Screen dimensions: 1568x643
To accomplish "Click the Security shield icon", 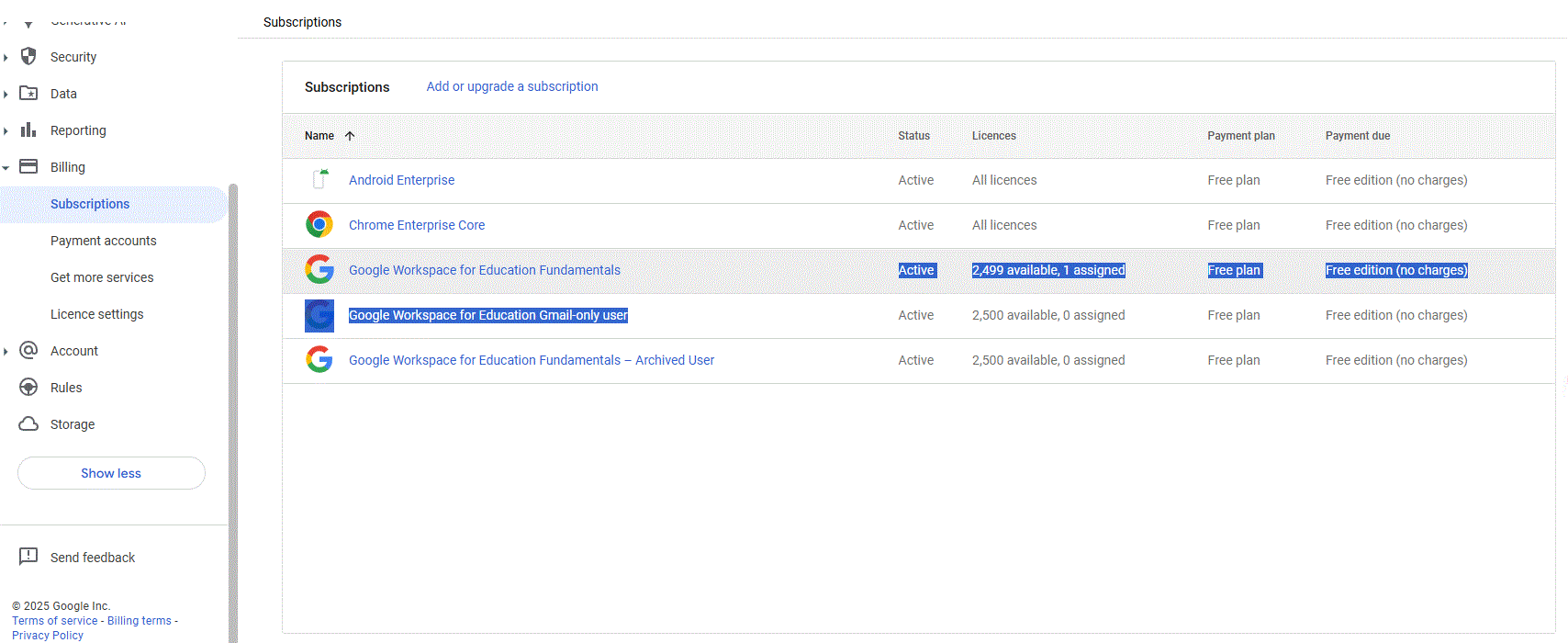I will coord(28,56).
